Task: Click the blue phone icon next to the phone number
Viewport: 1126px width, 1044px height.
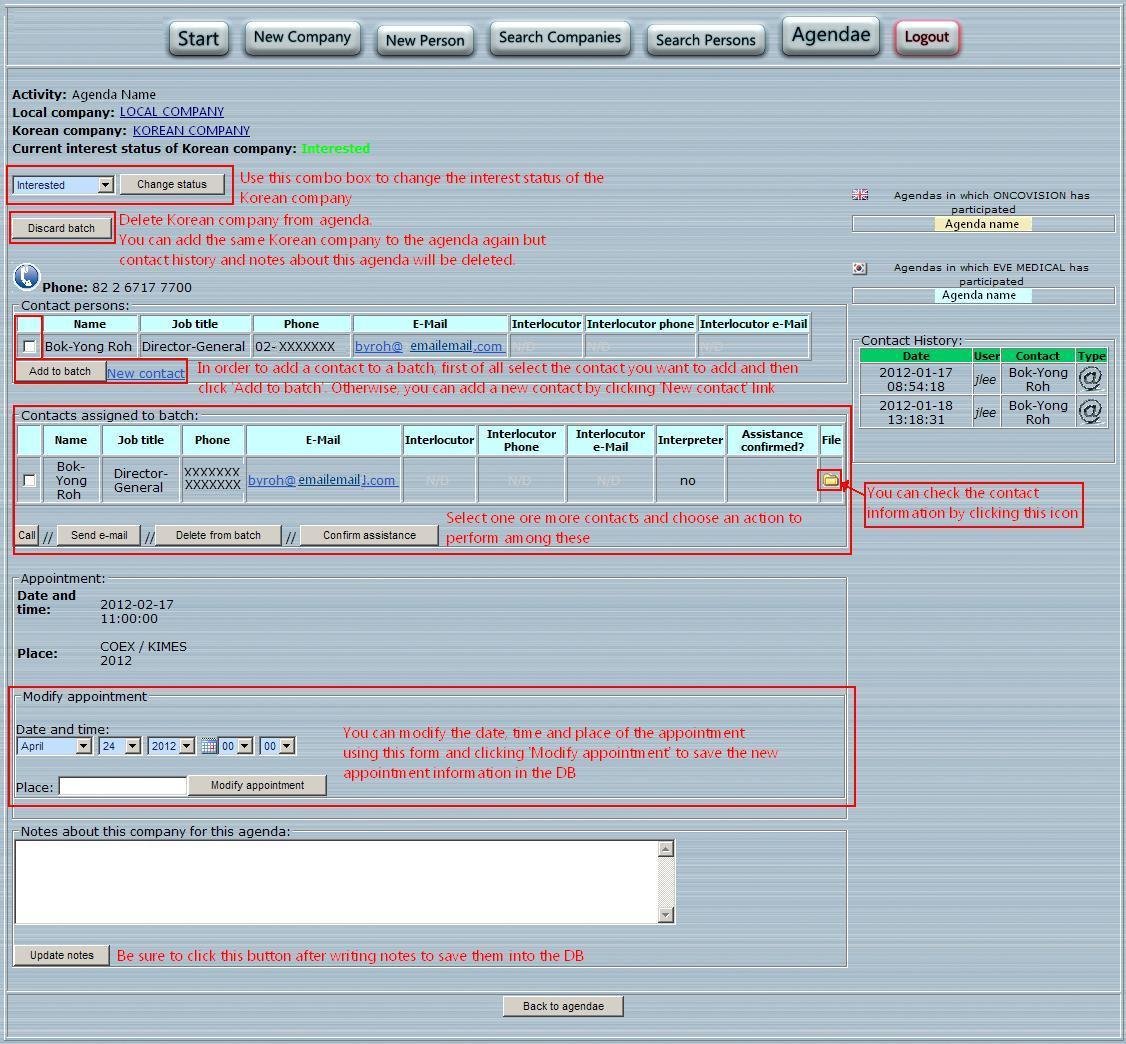Action: [x=25, y=277]
